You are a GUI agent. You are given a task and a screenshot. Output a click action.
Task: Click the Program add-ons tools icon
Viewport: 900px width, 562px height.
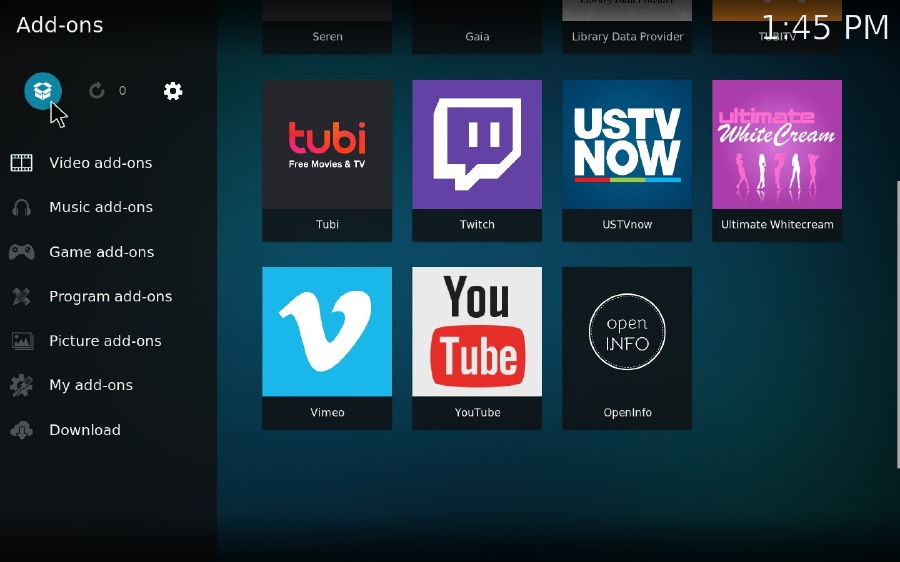(22, 296)
